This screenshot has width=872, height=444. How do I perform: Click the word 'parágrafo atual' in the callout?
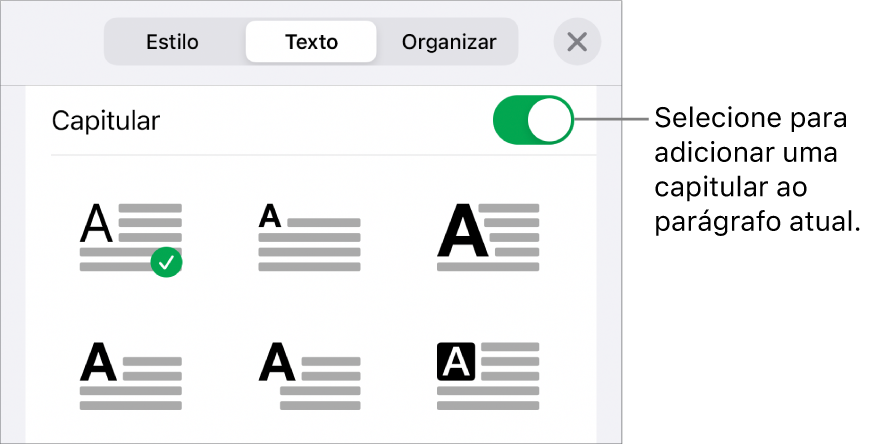757,223
